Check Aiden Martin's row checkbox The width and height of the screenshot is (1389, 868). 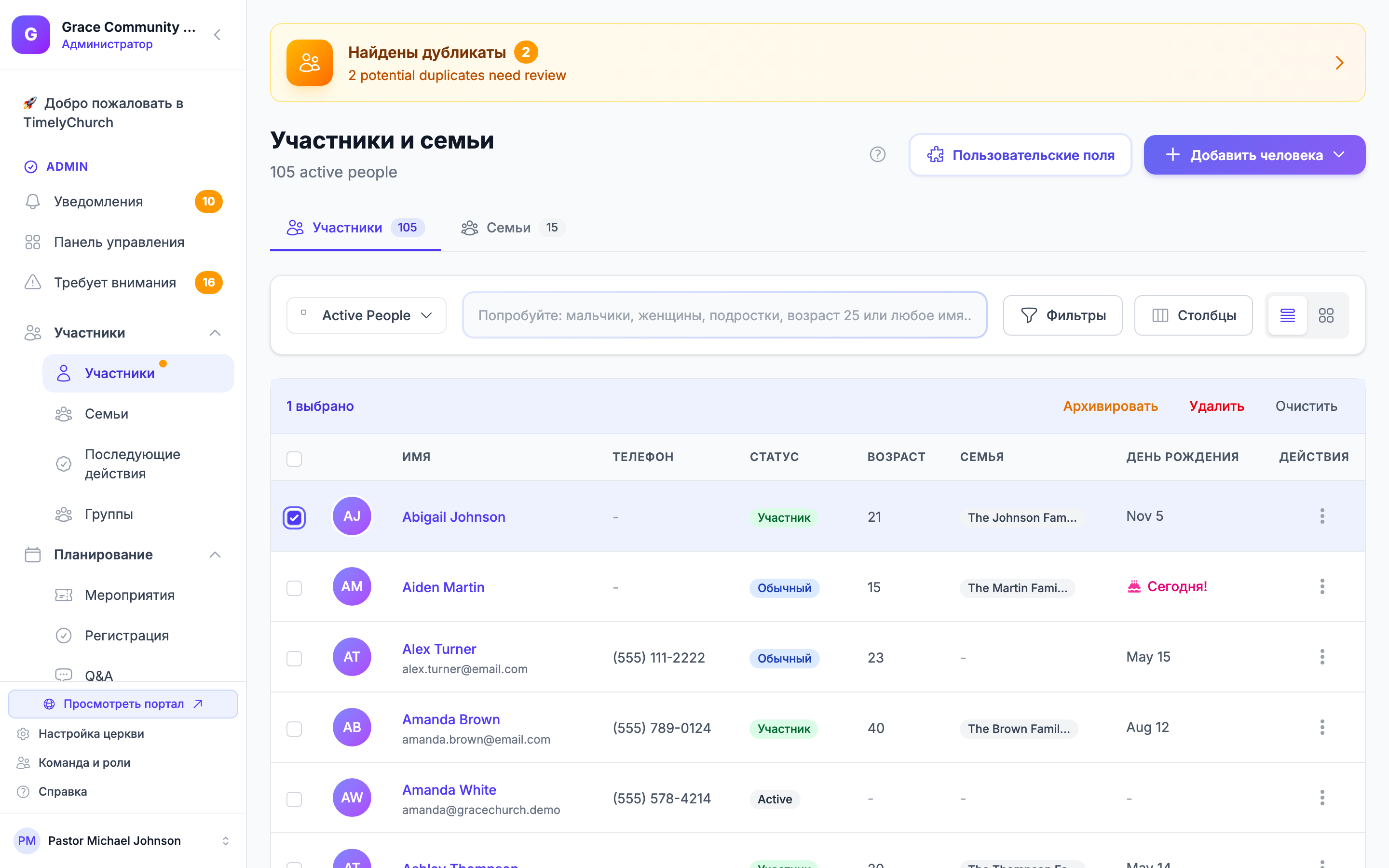[294, 588]
